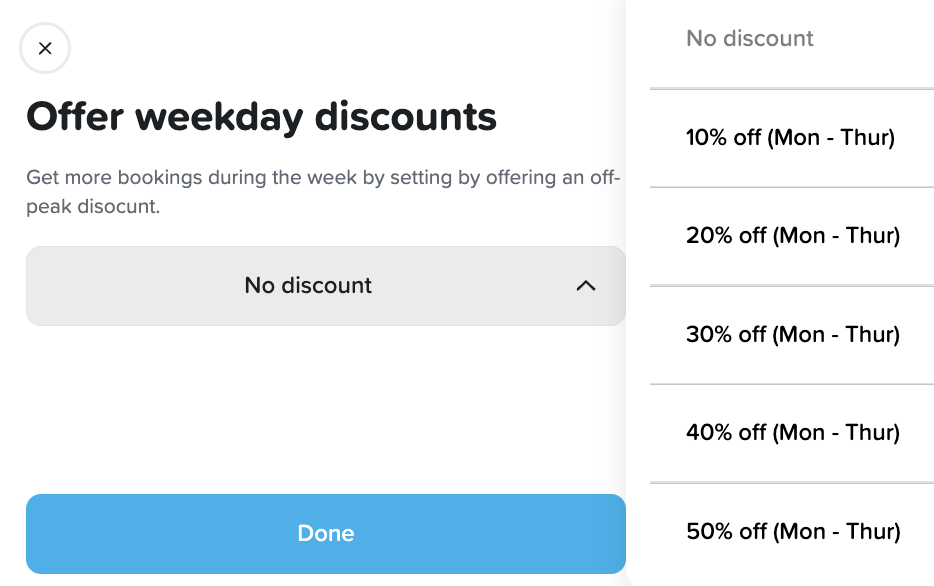The image size is (934, 586).
Task: Click the twenty percent Mon - Thur entry
Action: (792, 236)
